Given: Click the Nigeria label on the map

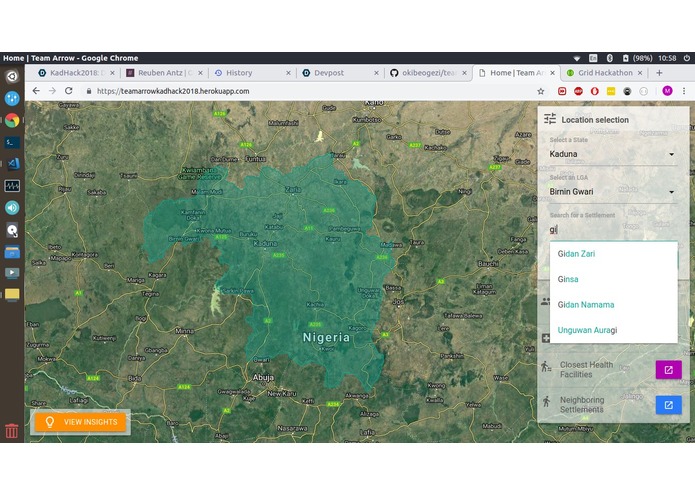Looking at the screenshot, I should (x=326, y=338).
